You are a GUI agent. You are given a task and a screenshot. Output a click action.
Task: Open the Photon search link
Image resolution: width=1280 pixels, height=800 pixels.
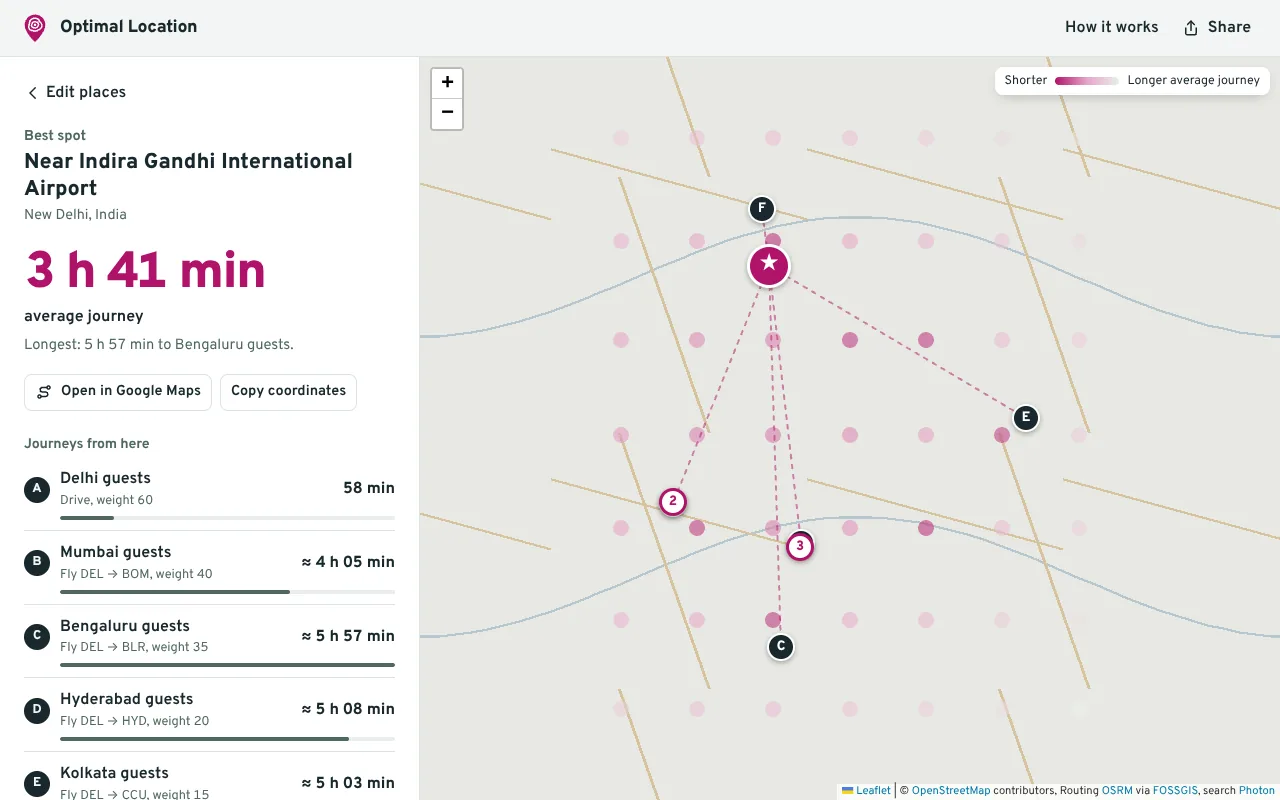(x=1257, y=790)
